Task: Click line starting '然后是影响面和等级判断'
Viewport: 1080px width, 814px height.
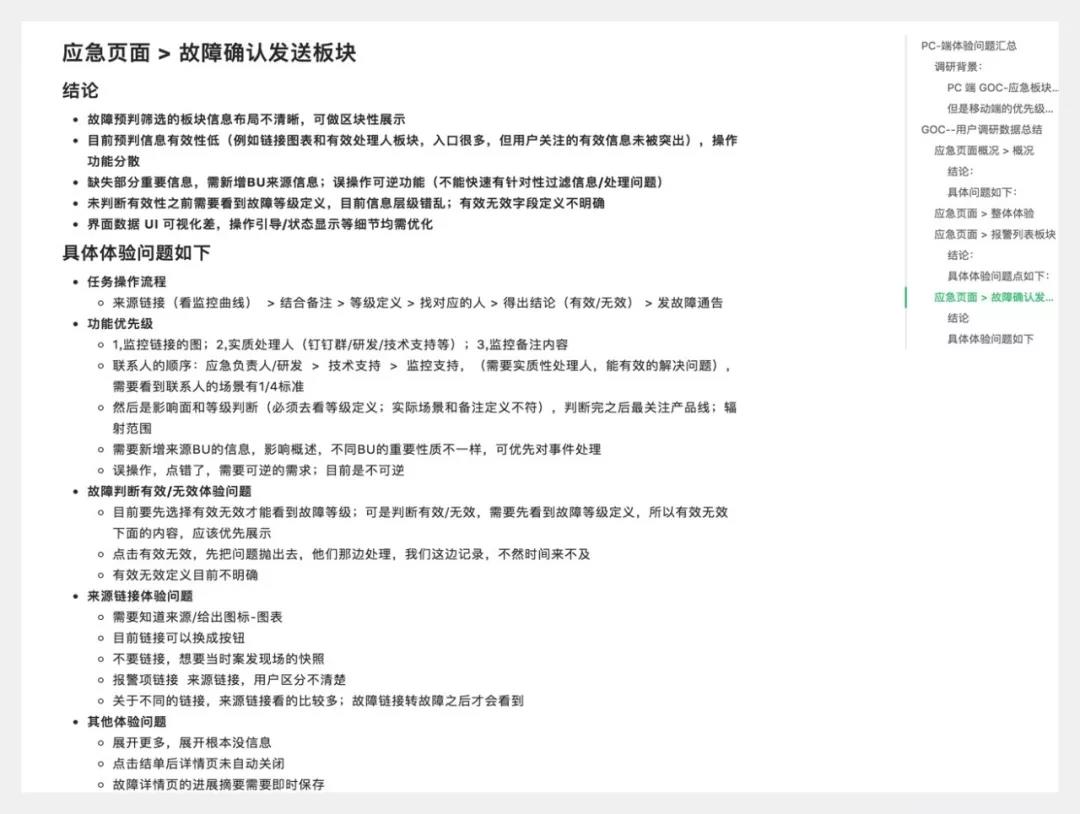Action: [x=425, y=417]
